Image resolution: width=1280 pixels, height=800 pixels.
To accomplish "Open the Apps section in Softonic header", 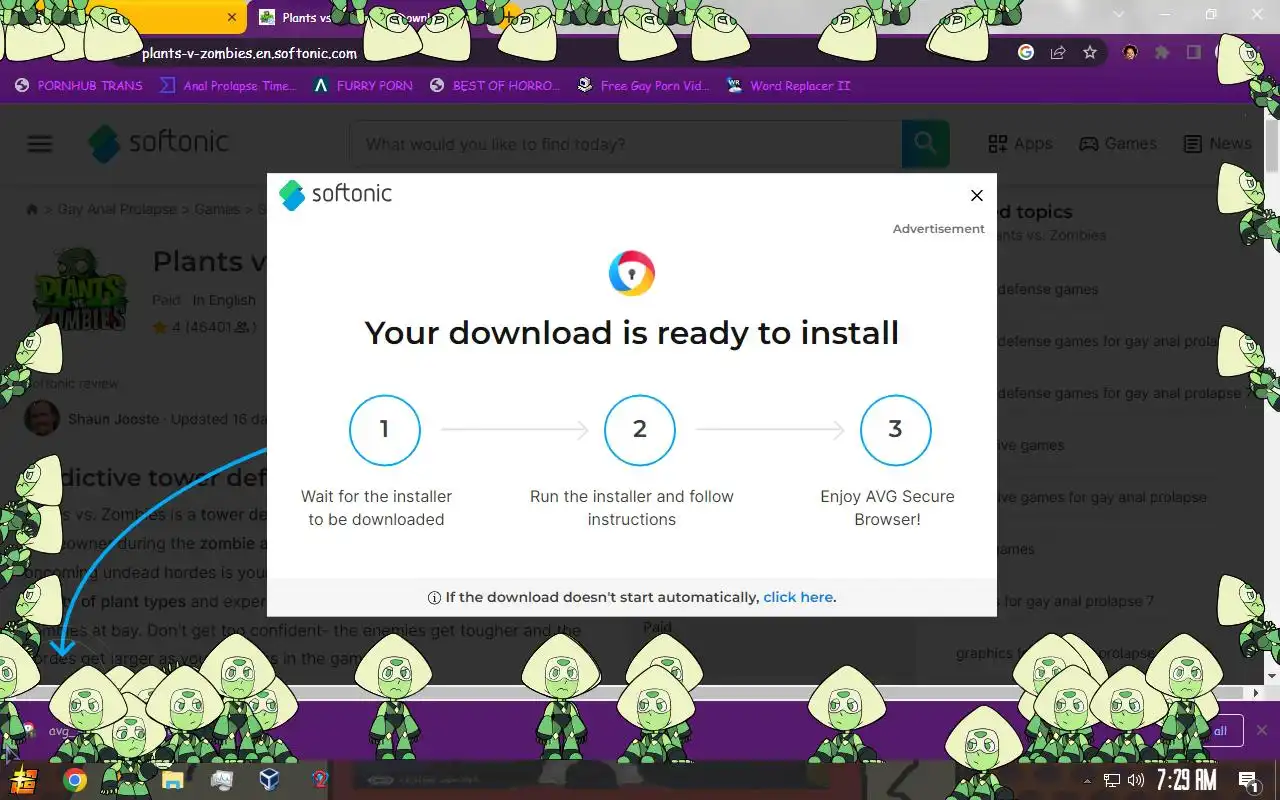I will (1020, 144).
